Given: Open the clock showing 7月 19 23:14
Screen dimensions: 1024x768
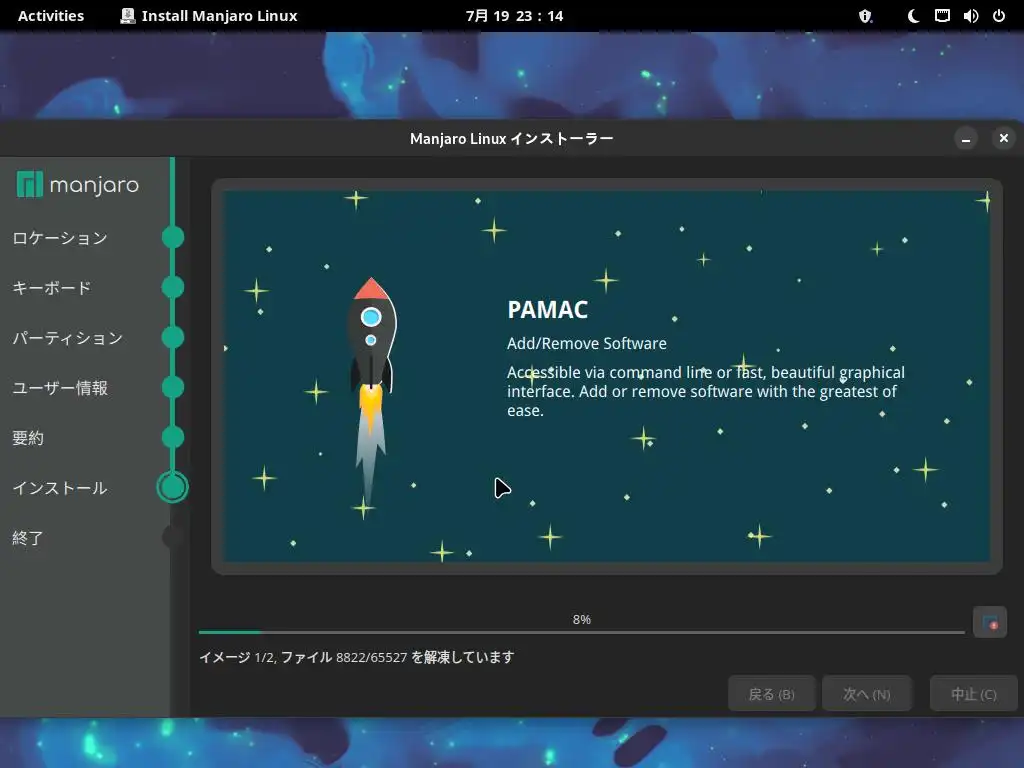Looking at the screenshot, I should tap(514, 16).
